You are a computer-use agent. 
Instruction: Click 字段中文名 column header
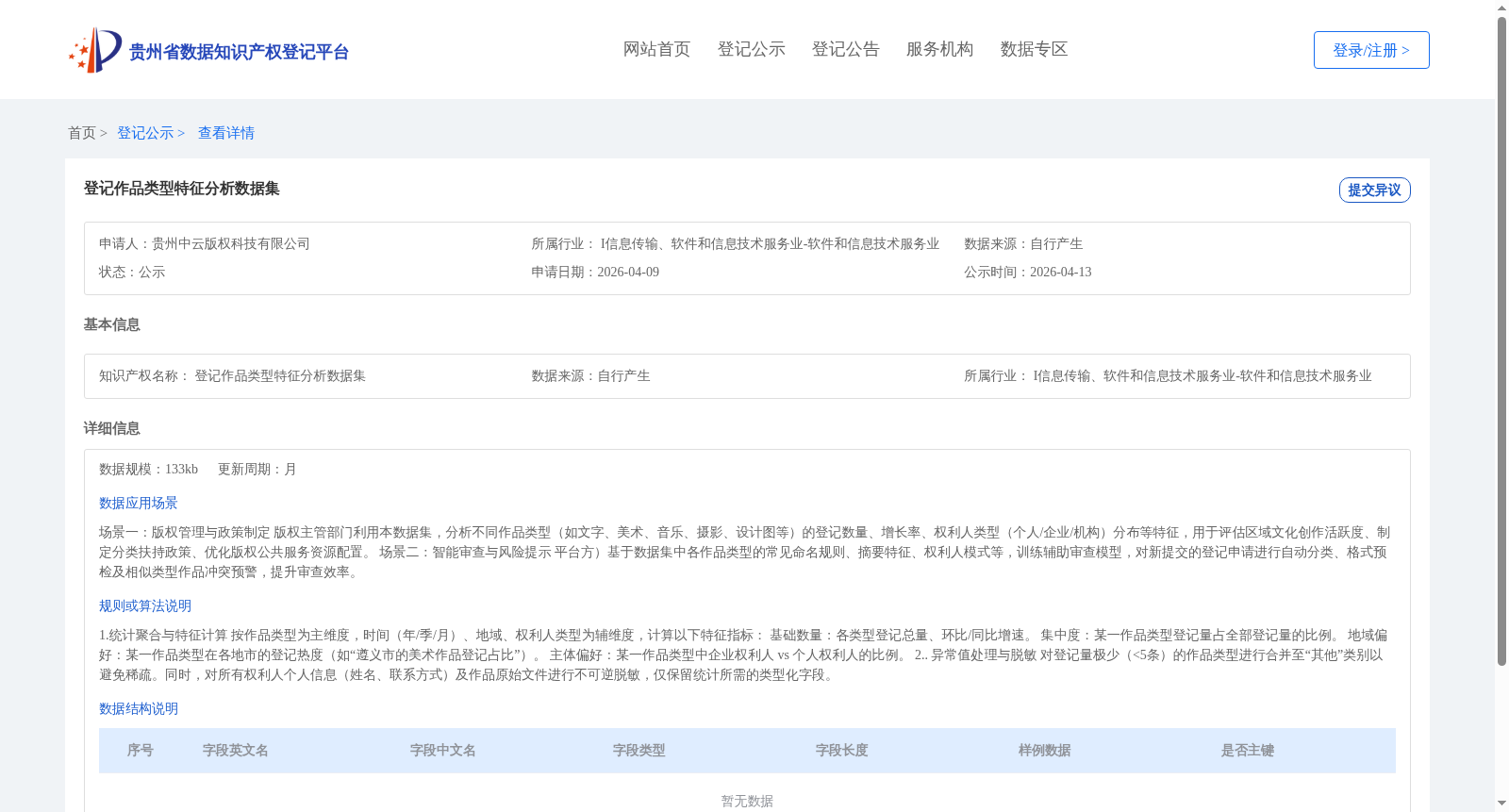443,750
